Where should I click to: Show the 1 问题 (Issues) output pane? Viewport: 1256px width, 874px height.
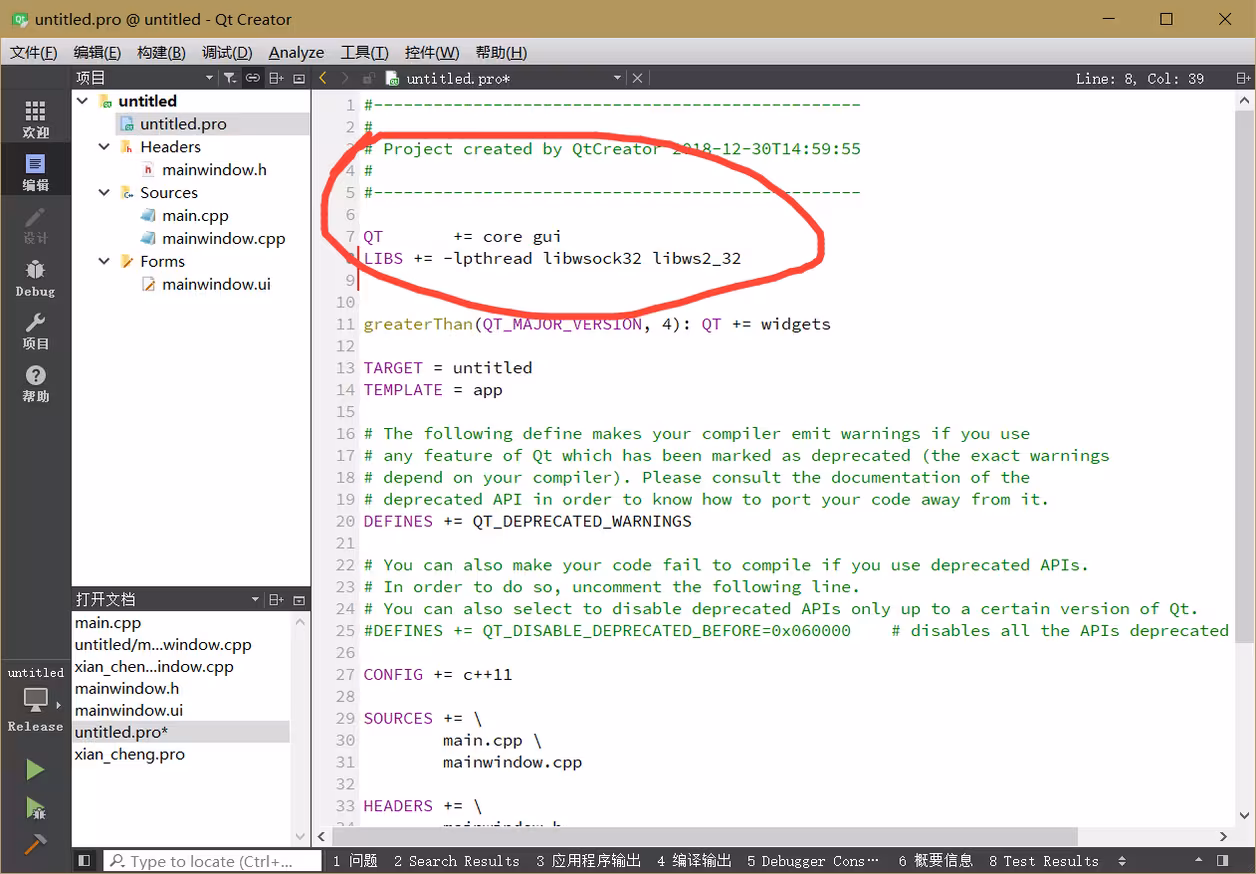(x=355, y=861)
